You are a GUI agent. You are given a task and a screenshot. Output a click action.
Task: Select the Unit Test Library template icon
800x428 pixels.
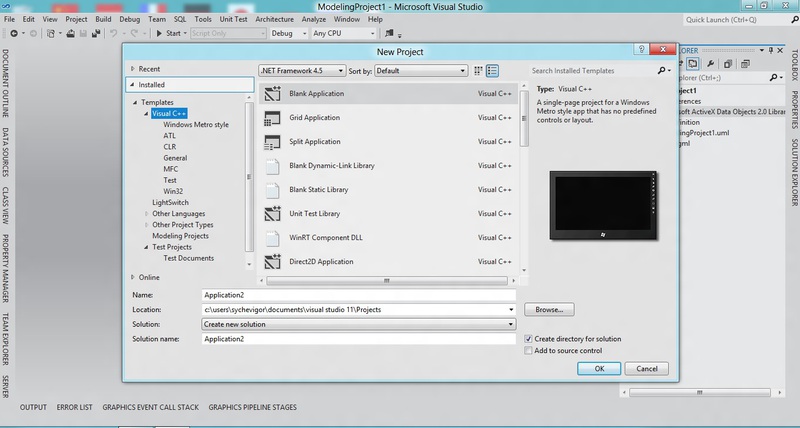(273, 214)
